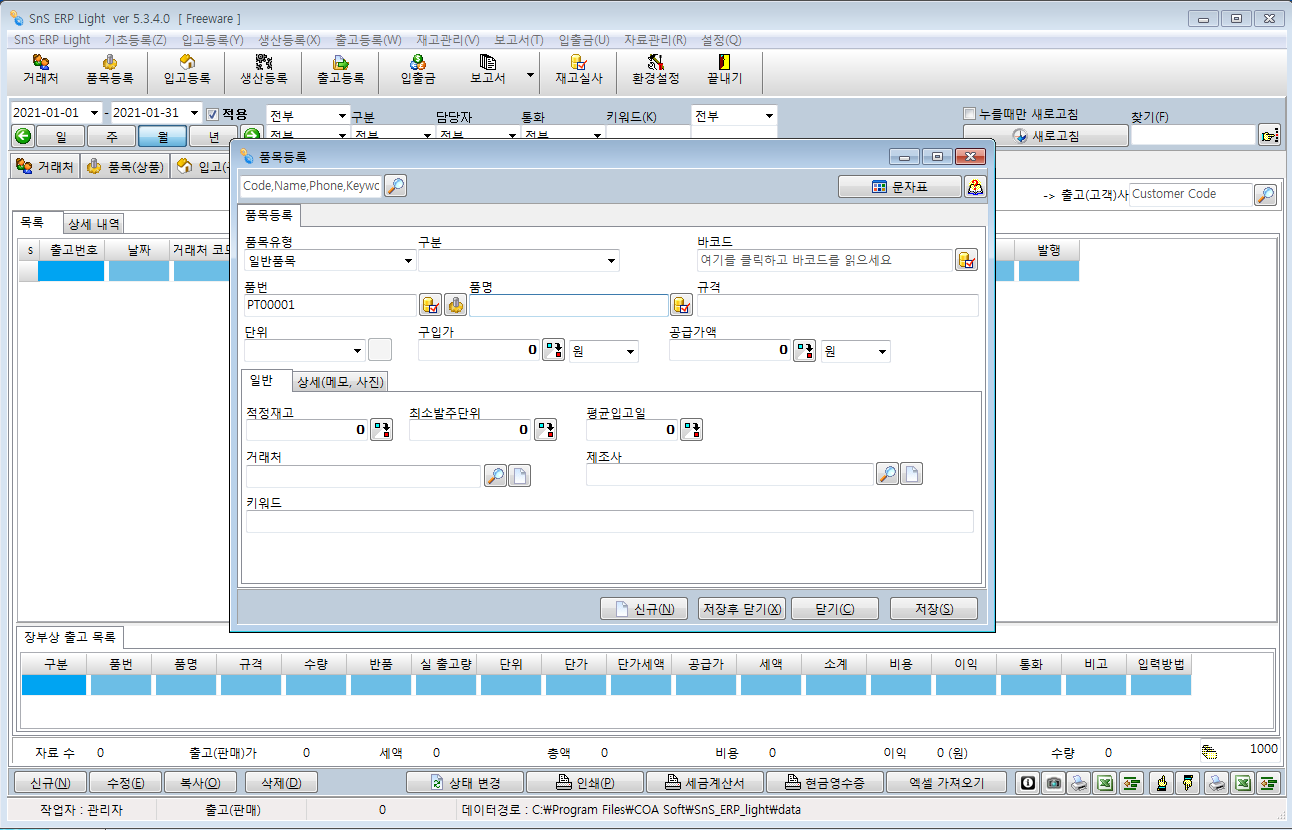This screenshot has width=1292, height=830.
Task: Open 생산등록 from the toolbar
Action: coord(263,70)
